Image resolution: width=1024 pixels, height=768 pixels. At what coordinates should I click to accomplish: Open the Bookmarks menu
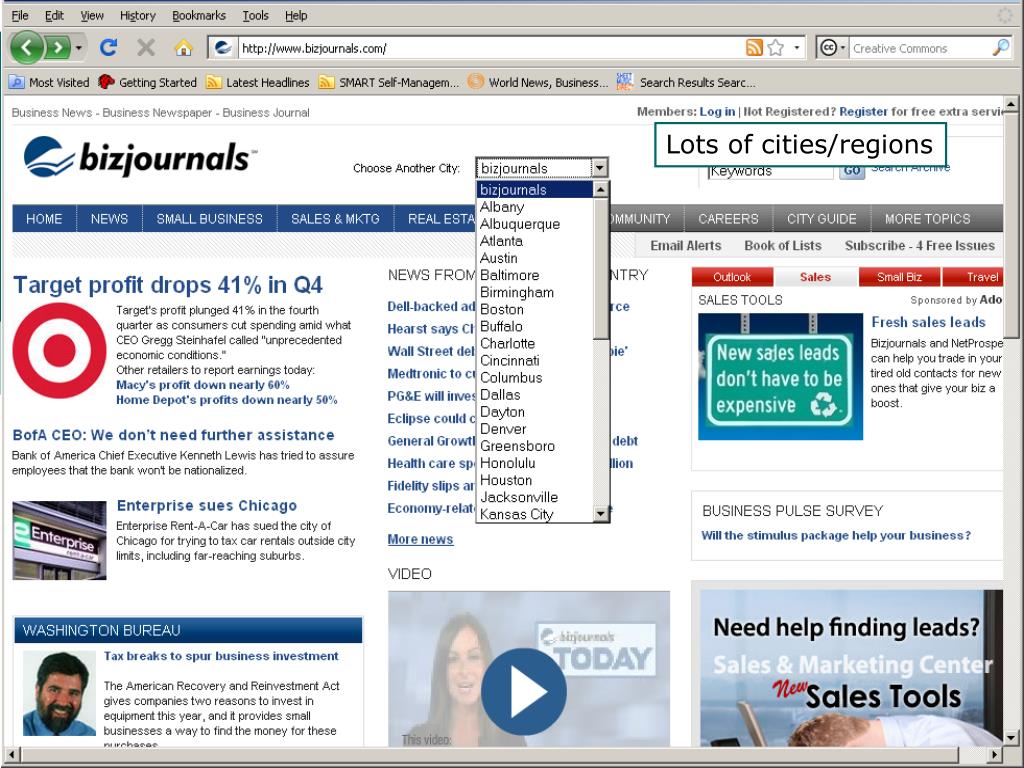click(x=199, y=15)
